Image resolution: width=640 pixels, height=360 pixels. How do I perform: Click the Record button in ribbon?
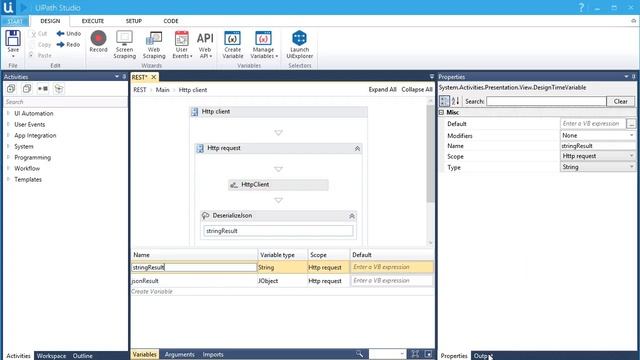98,42
